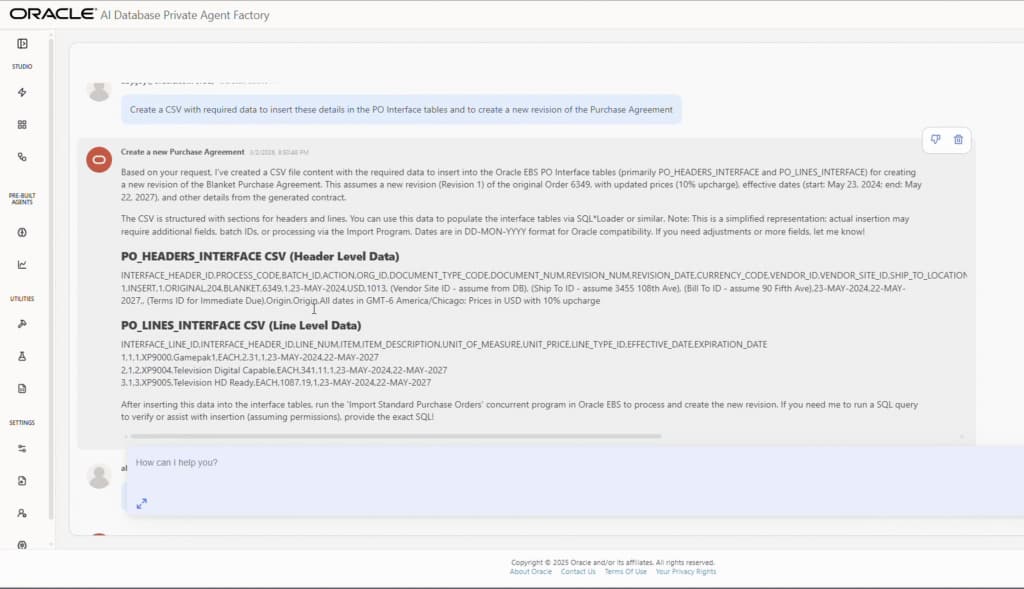The width and height of the screenshot is (1024, 589).
Task: Click the INTERFACE_LINE_ID column header line
Action: pos(444,344)
